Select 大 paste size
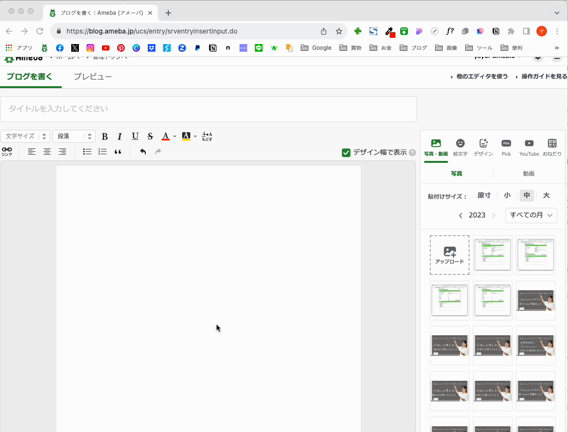This screenshot has height=432, width=568. point(546,196)
